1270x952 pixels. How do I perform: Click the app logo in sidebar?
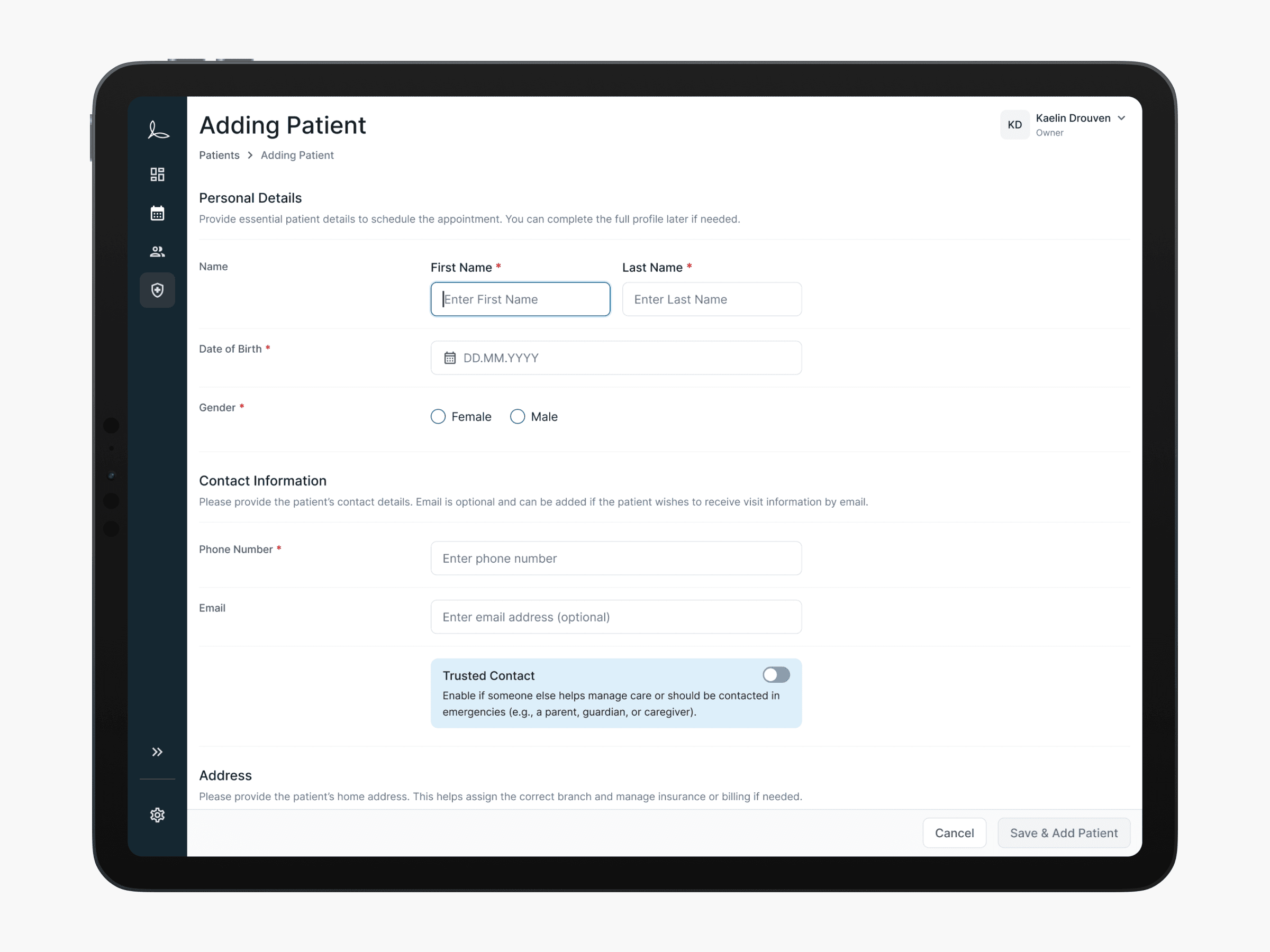157,129
